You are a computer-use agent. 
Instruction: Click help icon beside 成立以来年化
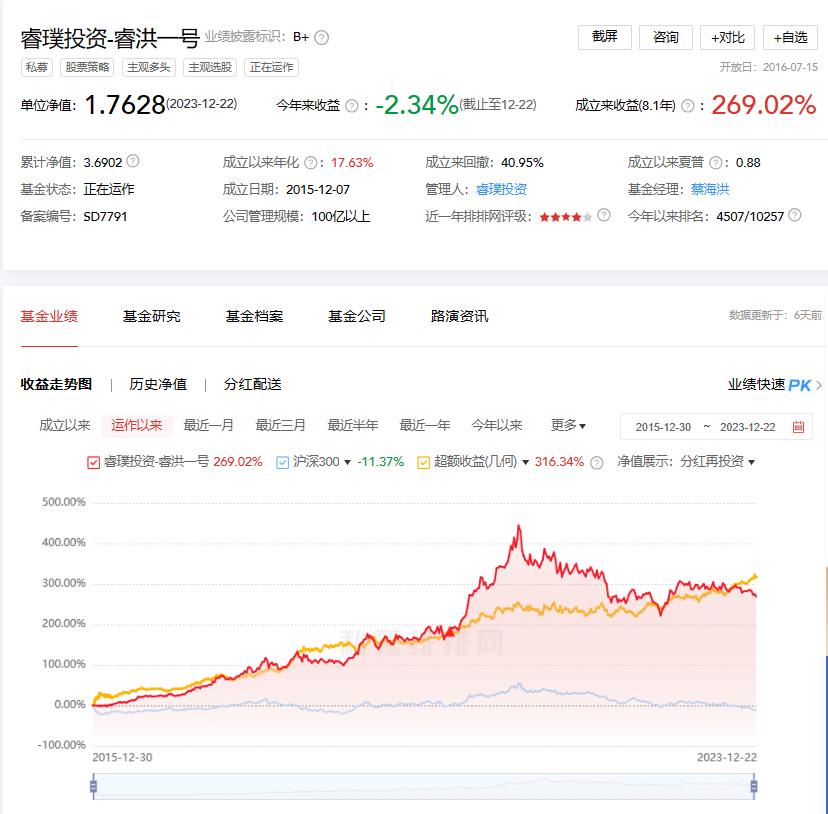coord(311,163)
